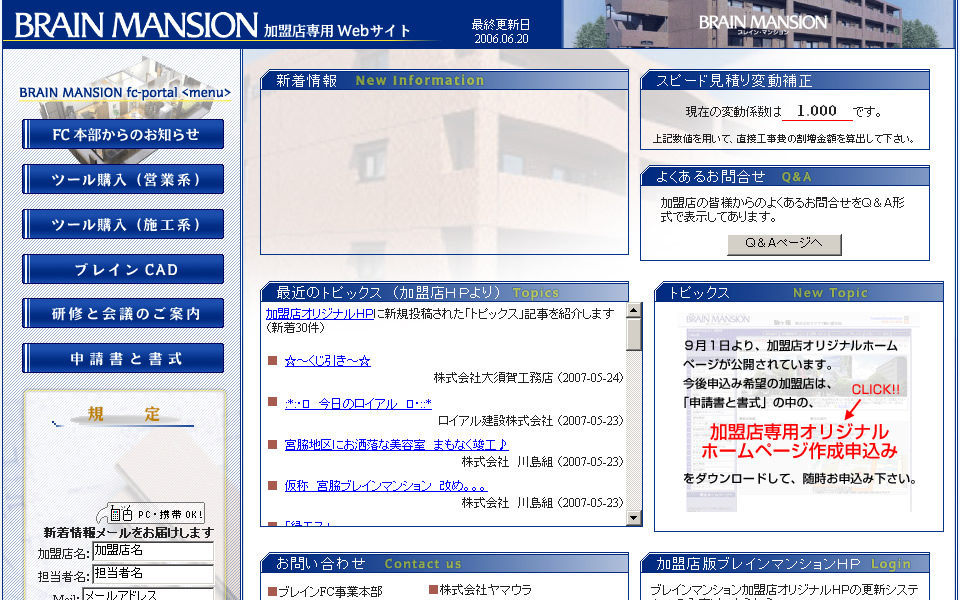Click the Q&Aページへ button
This screenshot has width=960, height=600.
click(784, 244)
